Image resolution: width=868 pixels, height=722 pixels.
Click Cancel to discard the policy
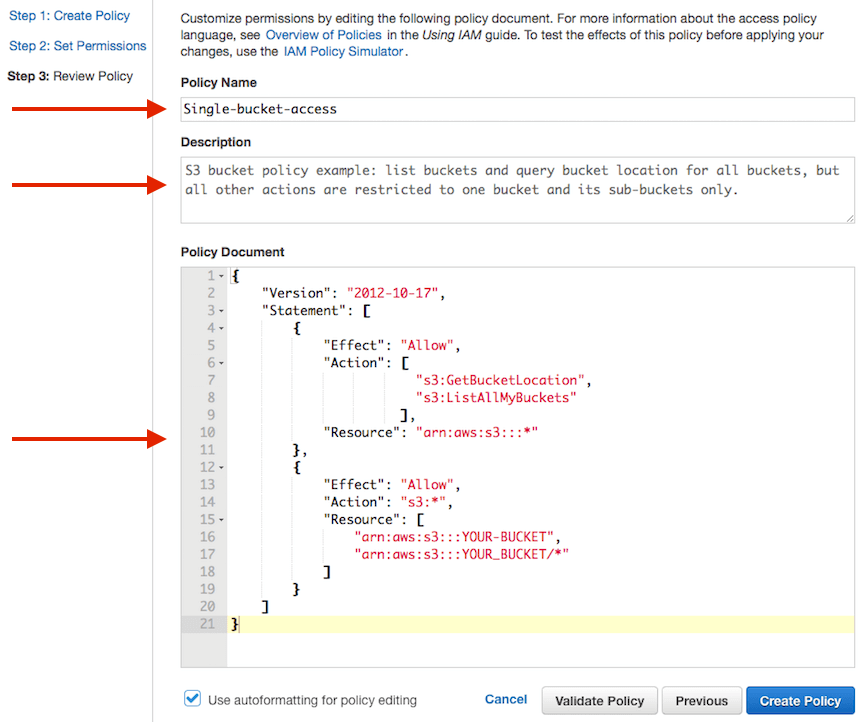point(506,700)
